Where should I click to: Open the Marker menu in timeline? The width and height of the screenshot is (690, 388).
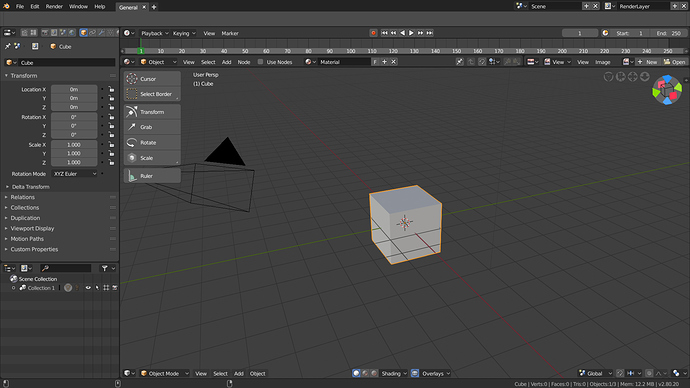(230, 33)
